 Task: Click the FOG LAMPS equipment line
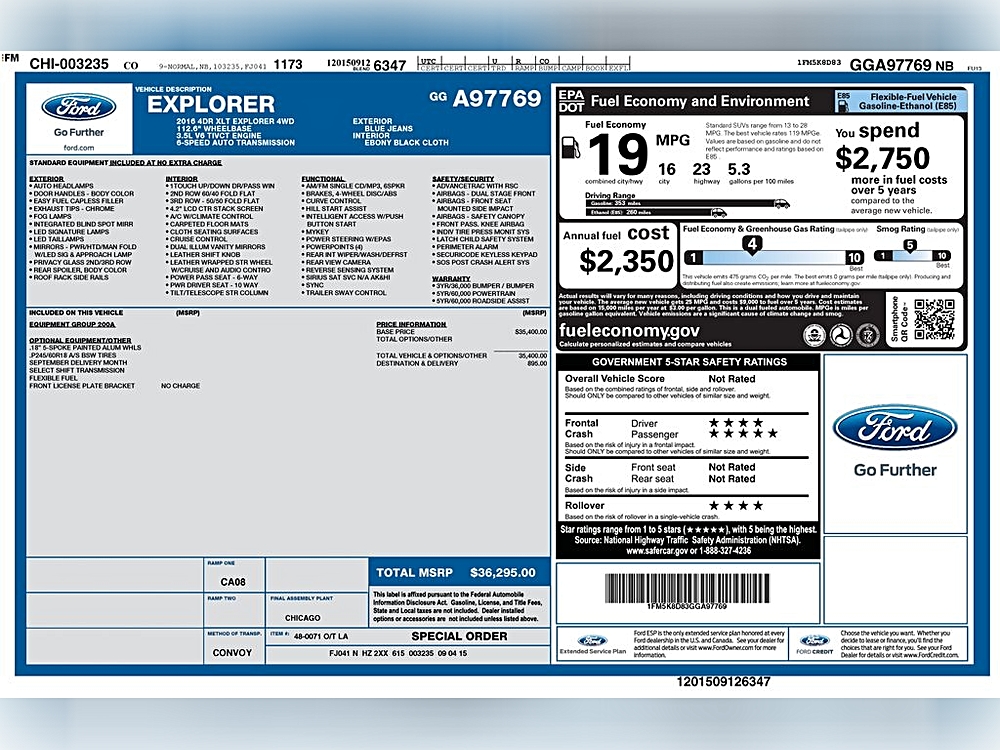point(52,216)
